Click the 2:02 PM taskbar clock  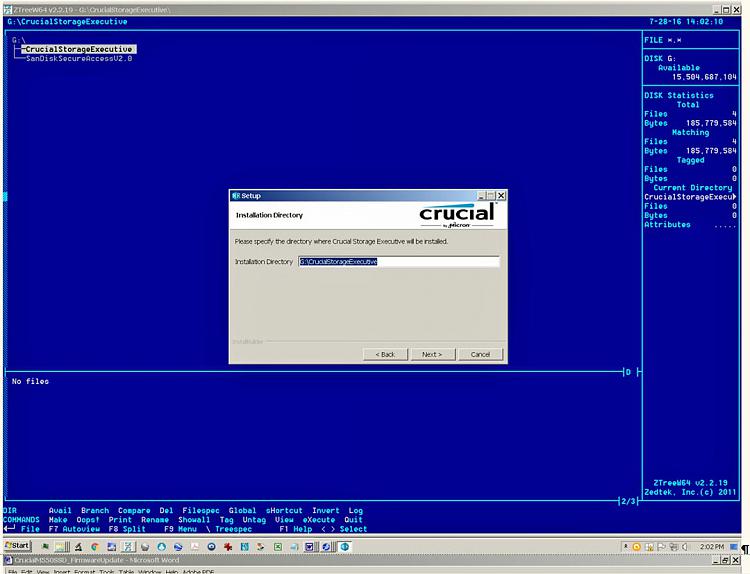pos(712,546)
